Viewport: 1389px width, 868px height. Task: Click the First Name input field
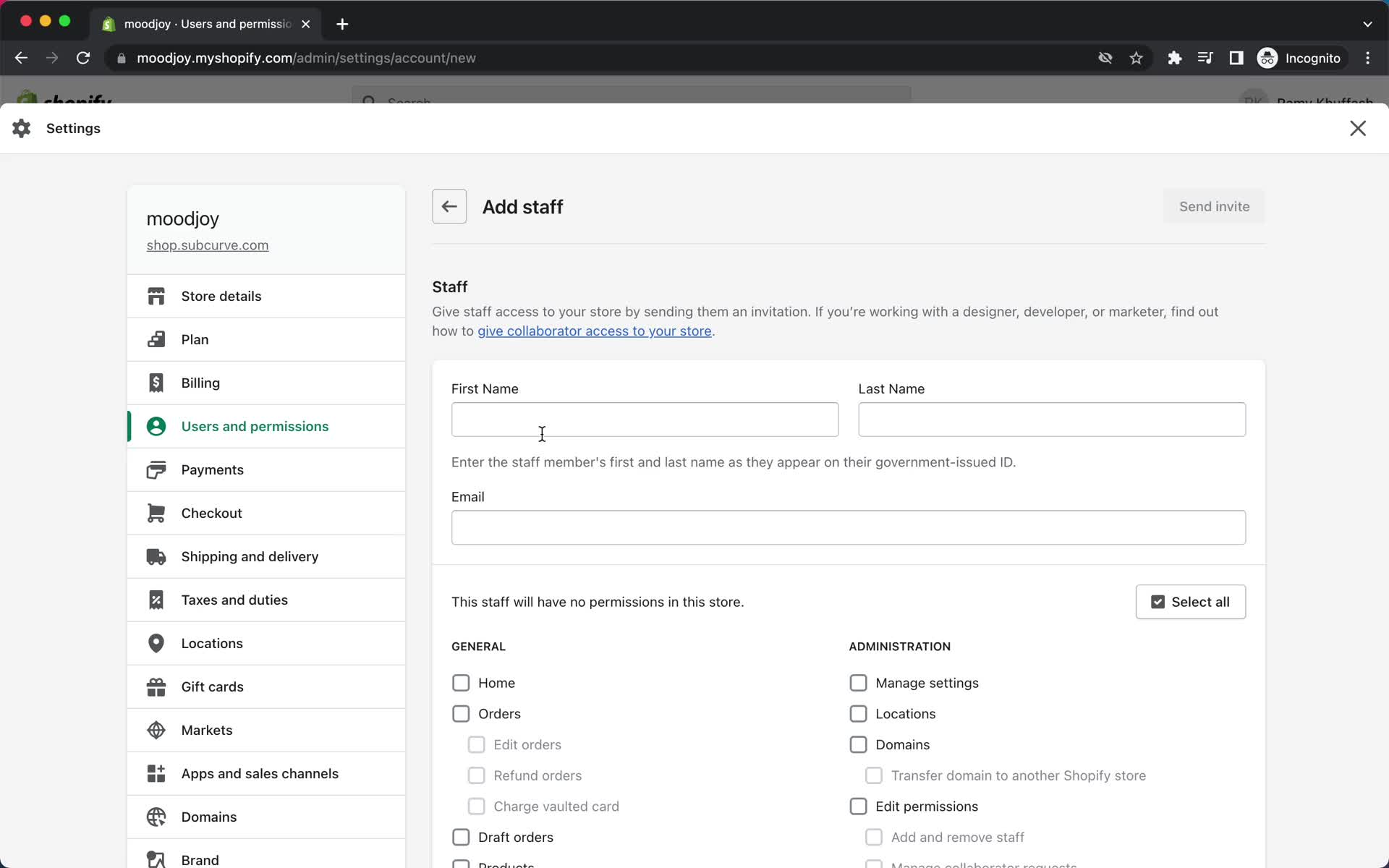pos(645,420)
